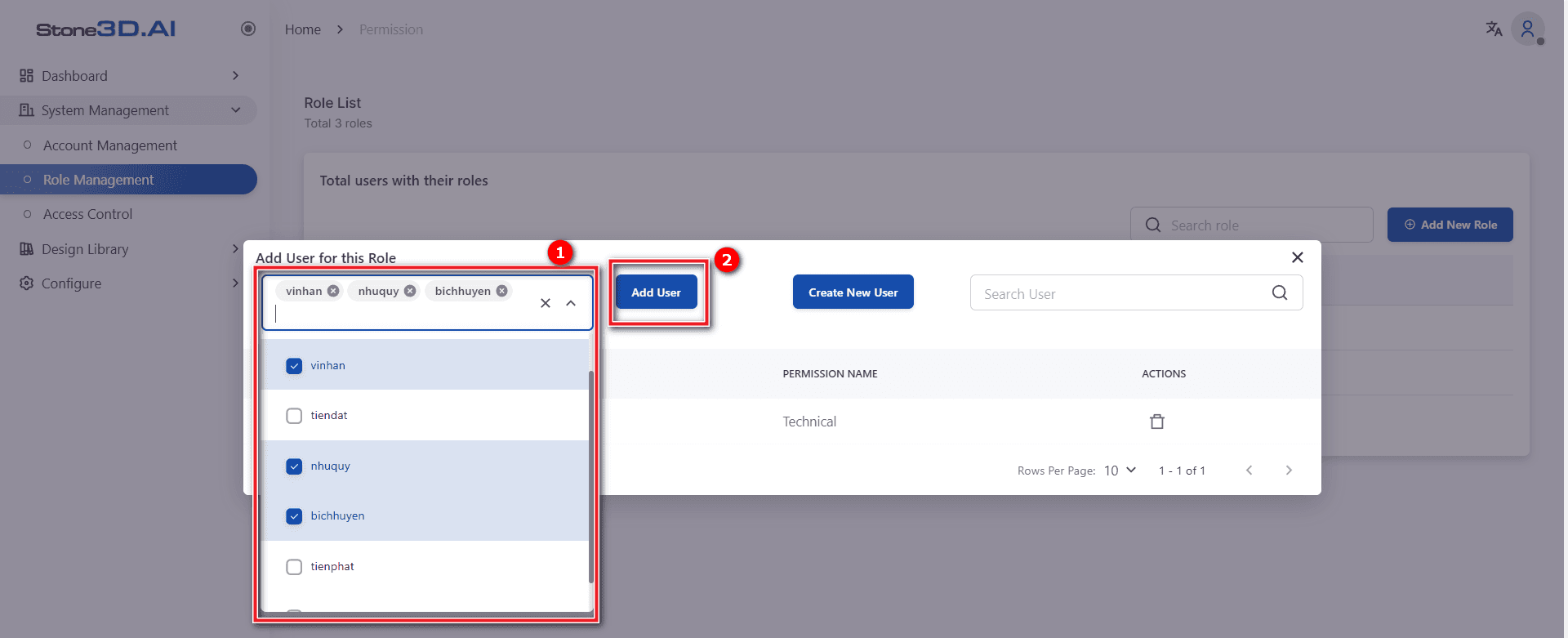Check the tienphat checkbox
Screen dimensions: 1568x638
pos(294,567)
